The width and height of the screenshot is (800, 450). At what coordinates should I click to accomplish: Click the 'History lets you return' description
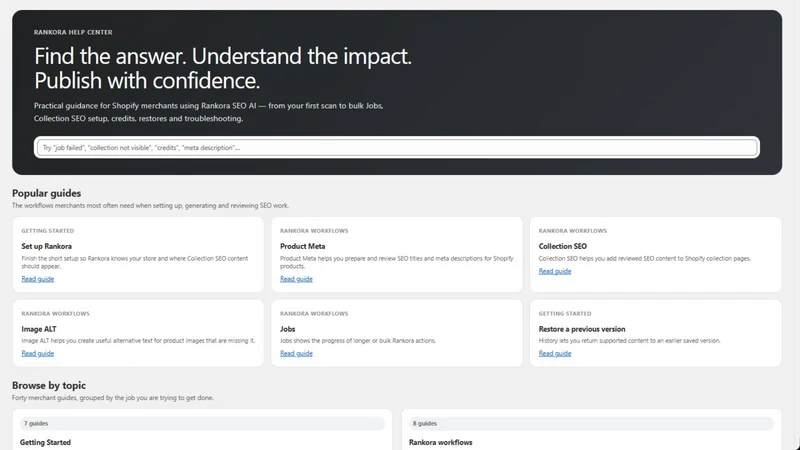coord(630,341)
